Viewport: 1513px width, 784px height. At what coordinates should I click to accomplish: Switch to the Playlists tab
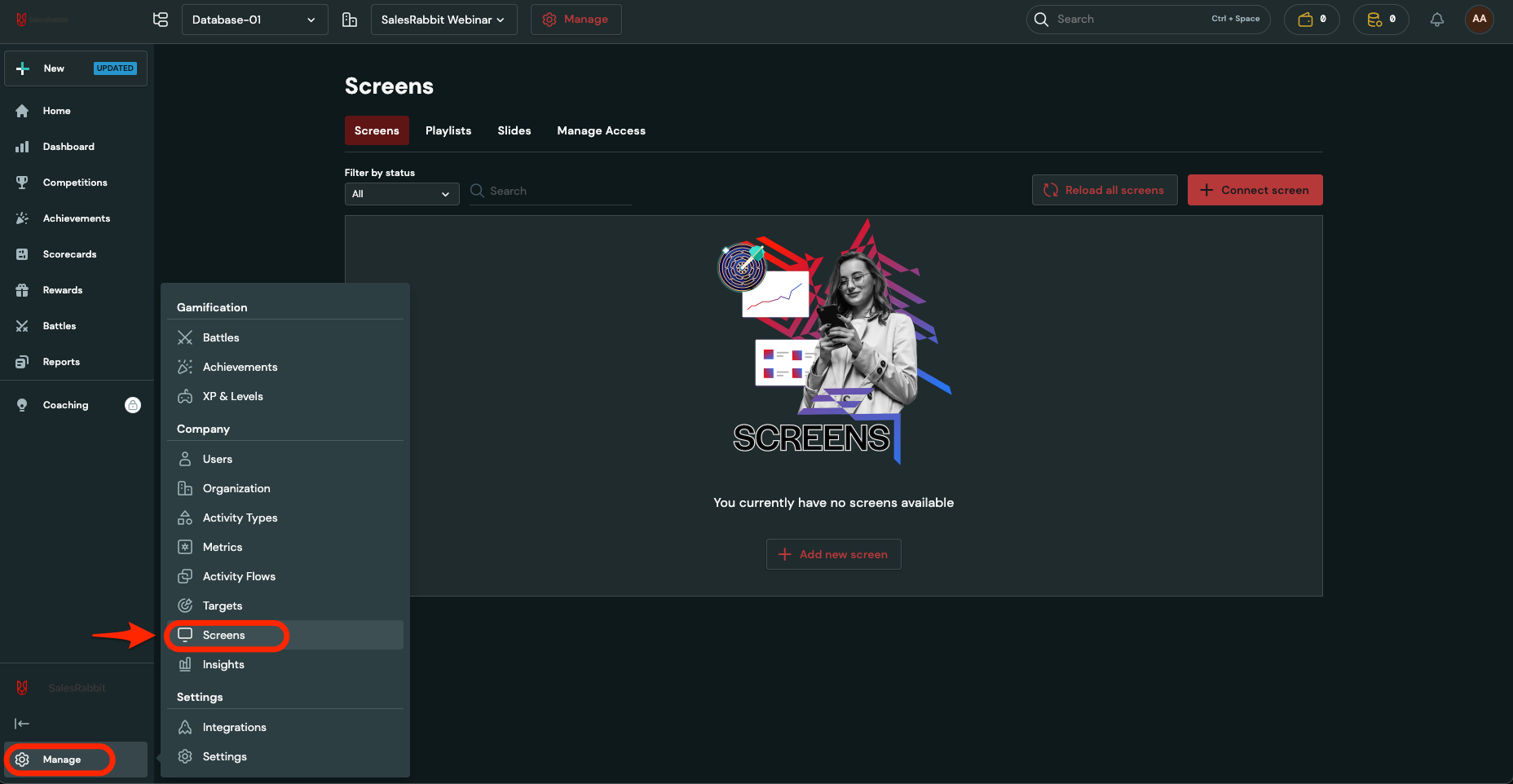[448, 130]
